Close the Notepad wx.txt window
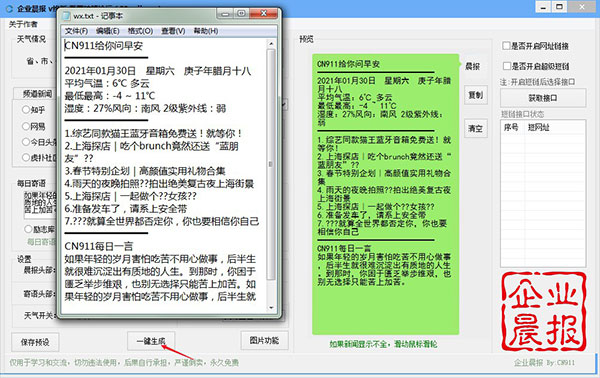600x378 pixels. pos(264,14)
